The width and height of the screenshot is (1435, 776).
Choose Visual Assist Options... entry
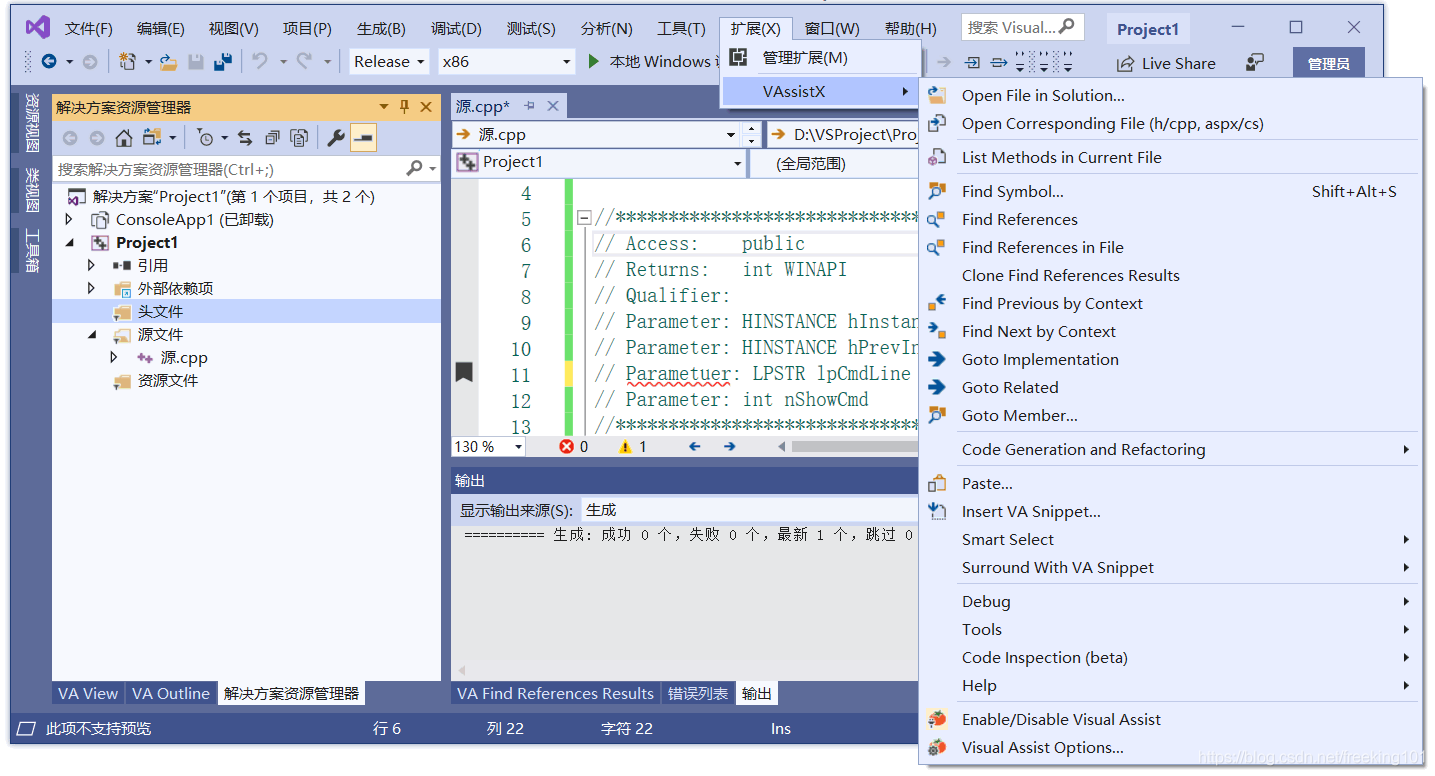pos(1042,747)
